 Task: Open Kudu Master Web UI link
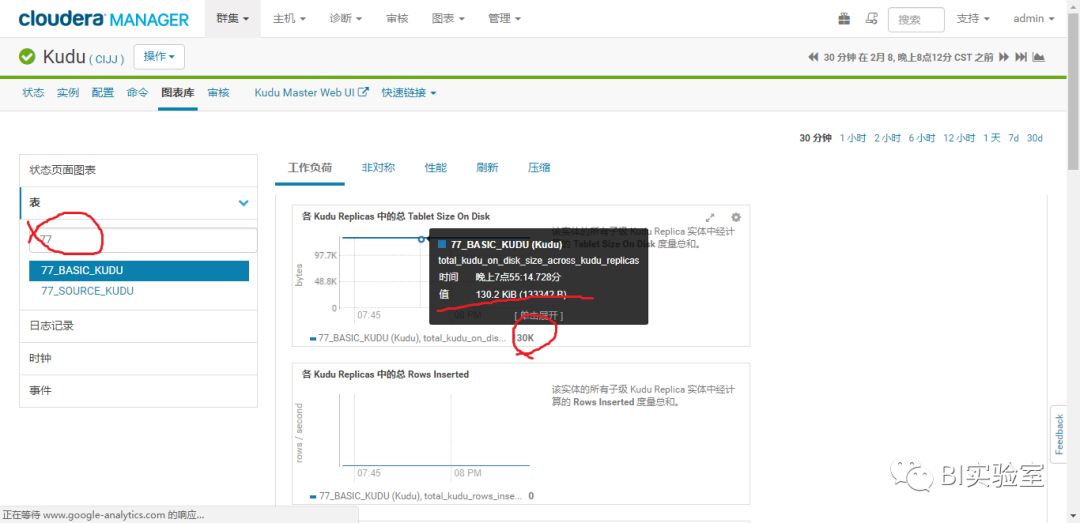311,92
